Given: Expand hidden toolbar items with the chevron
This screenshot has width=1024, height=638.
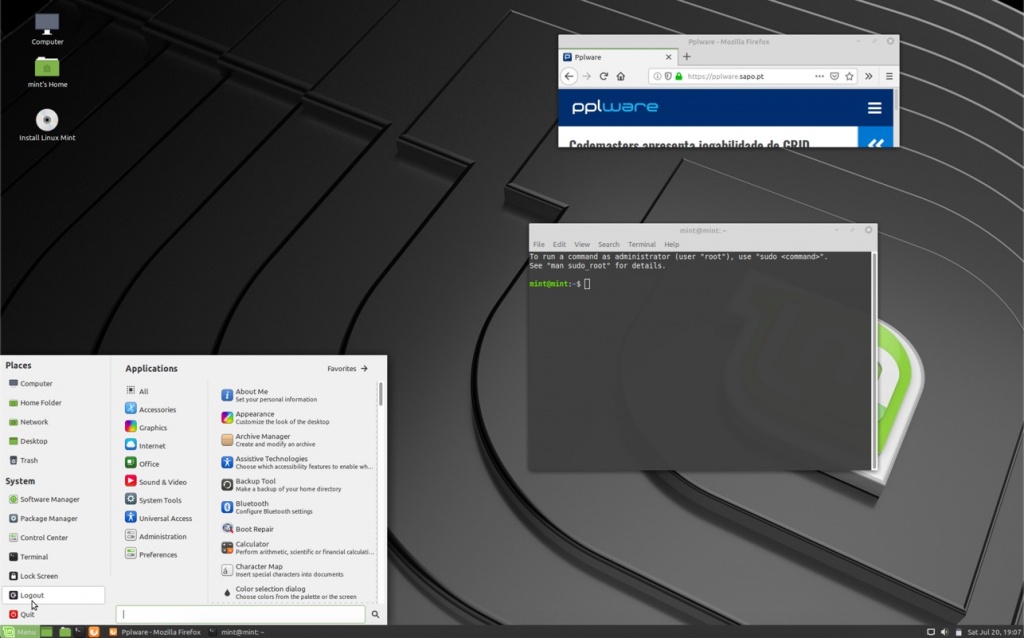Looking at the screenshot, I should click(x=867, y=76).
